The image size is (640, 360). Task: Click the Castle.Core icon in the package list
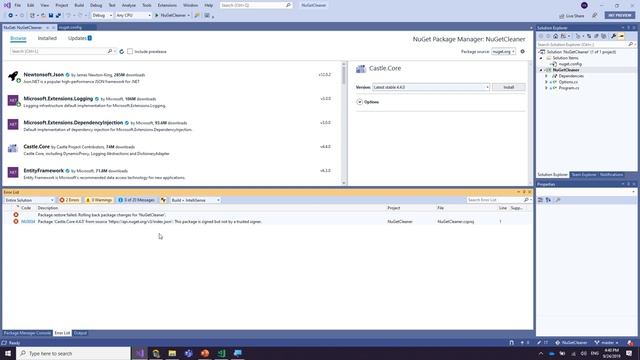click(13, 148)
